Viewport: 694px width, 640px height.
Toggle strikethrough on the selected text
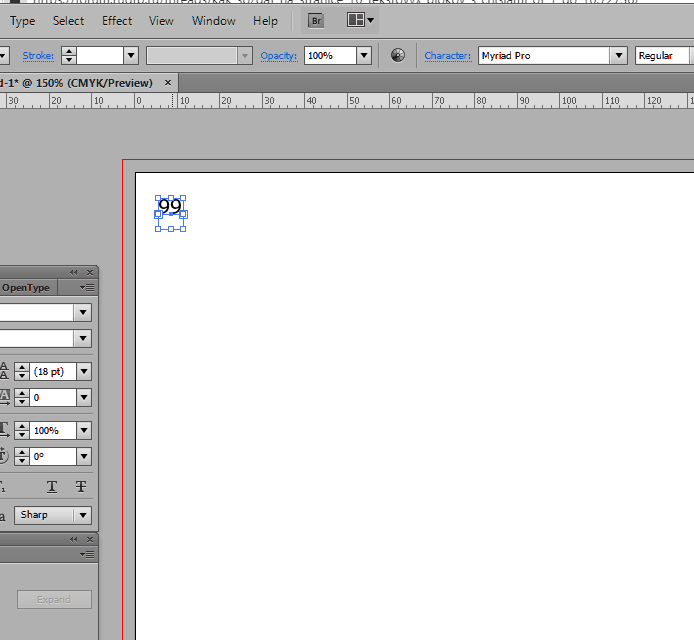coord(81,487)
